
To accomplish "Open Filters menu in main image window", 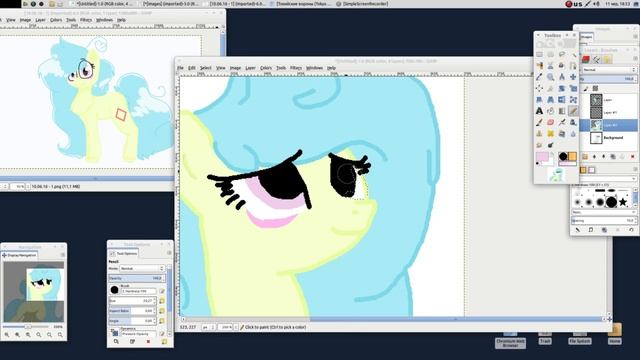I will (296, 68).
